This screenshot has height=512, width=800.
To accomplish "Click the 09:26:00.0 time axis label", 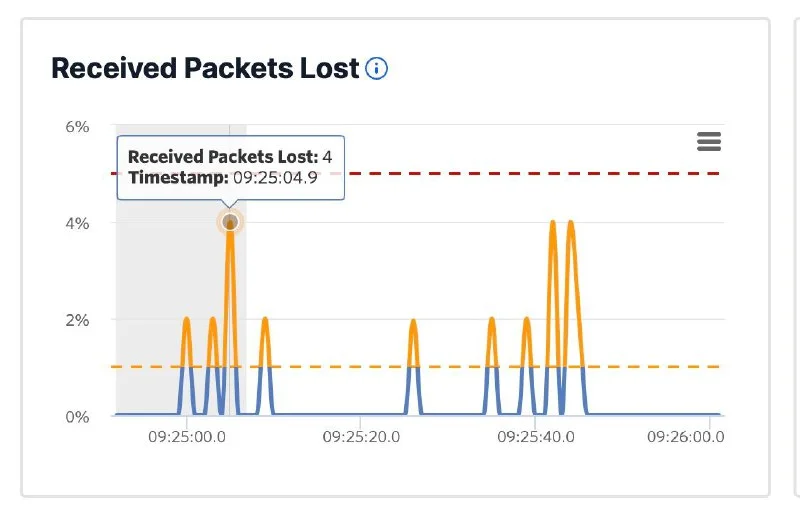I will point(685,437).
